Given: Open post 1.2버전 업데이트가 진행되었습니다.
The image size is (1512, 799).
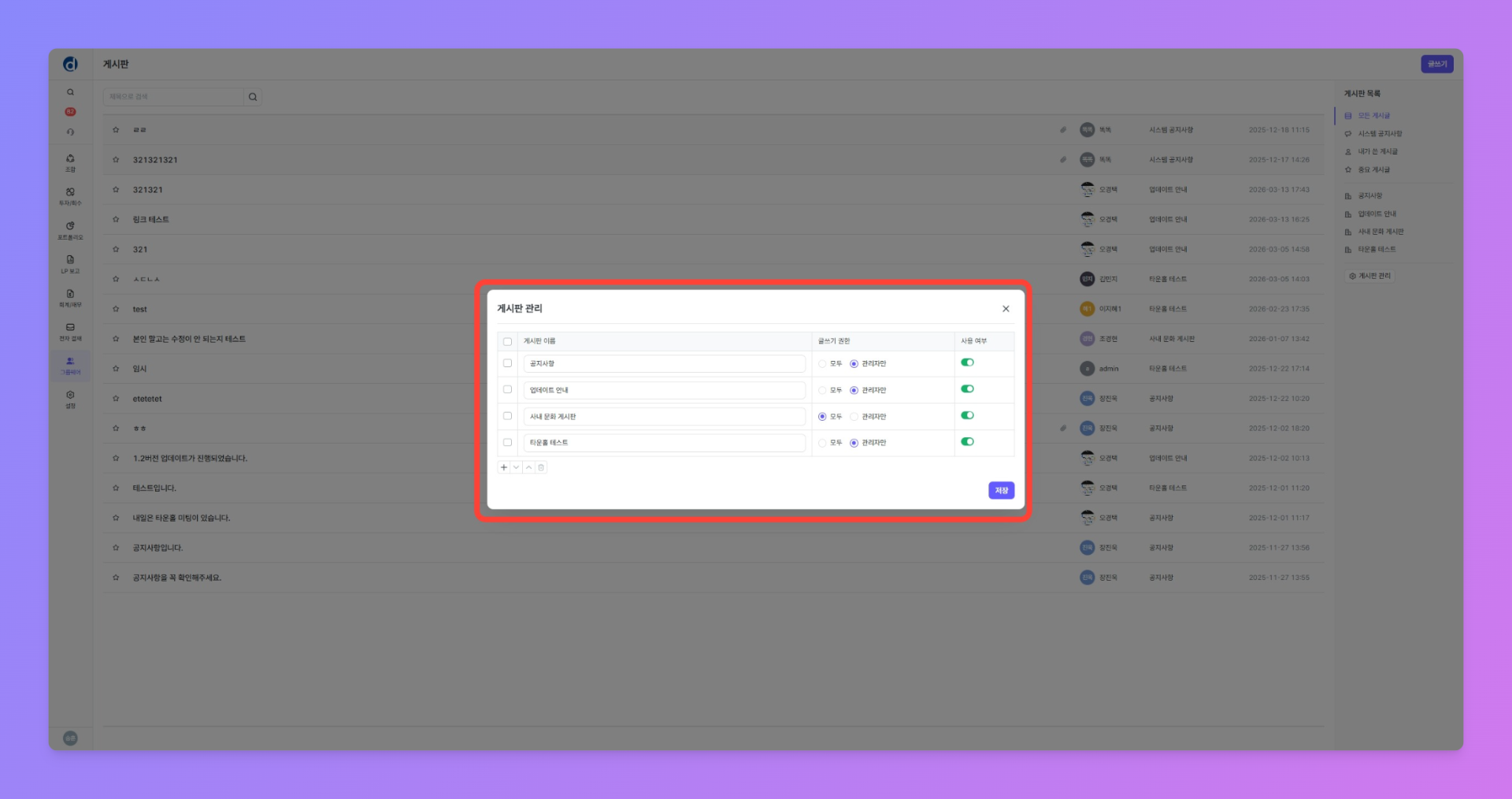Looking at the screenshot, I should [x=190, y=458].
